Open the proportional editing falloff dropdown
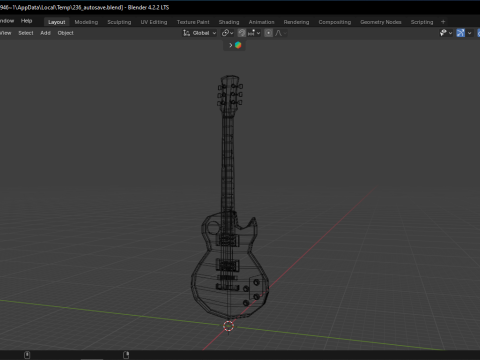Image resolution: width=480 pixels, height=360 pixels. coord(281,33)
